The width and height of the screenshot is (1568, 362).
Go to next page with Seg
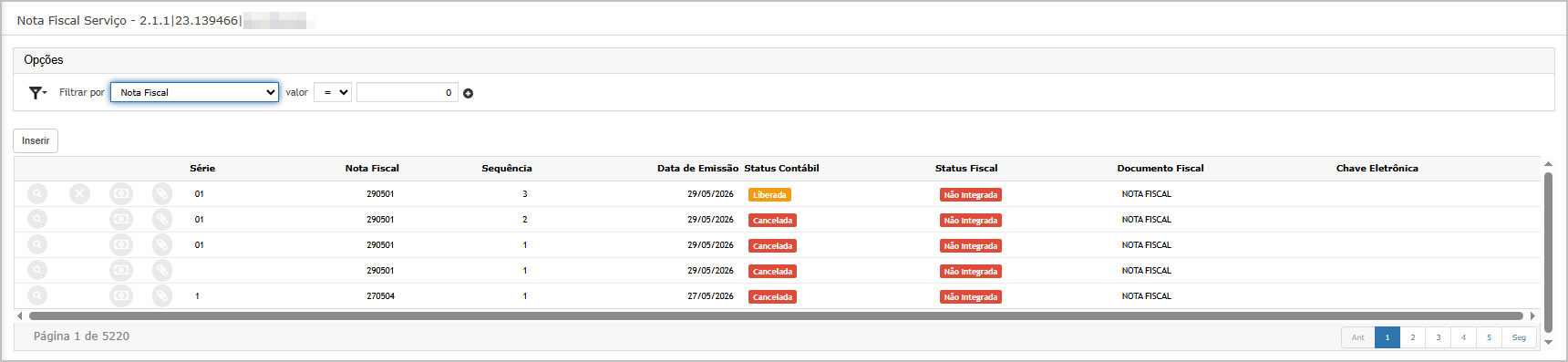[1519, 337]
